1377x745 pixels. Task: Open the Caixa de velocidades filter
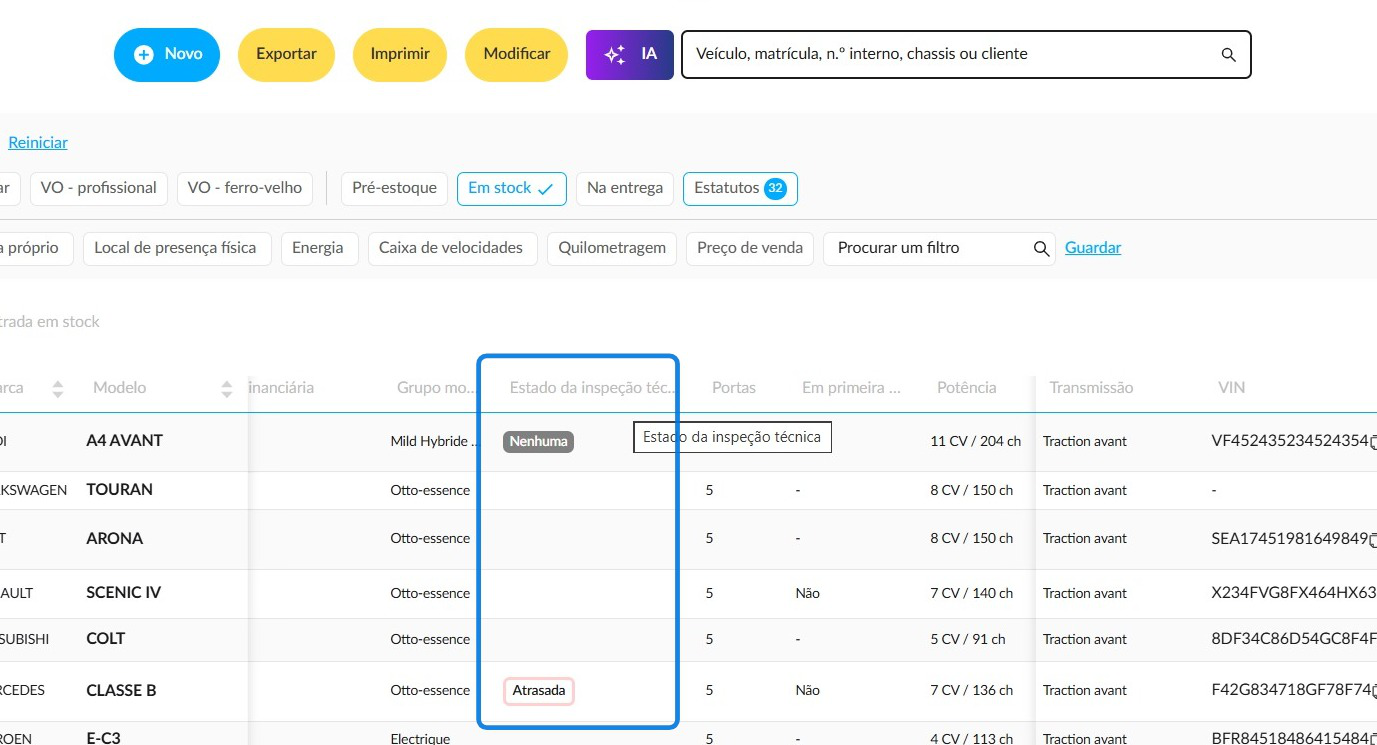coord(451,249)
